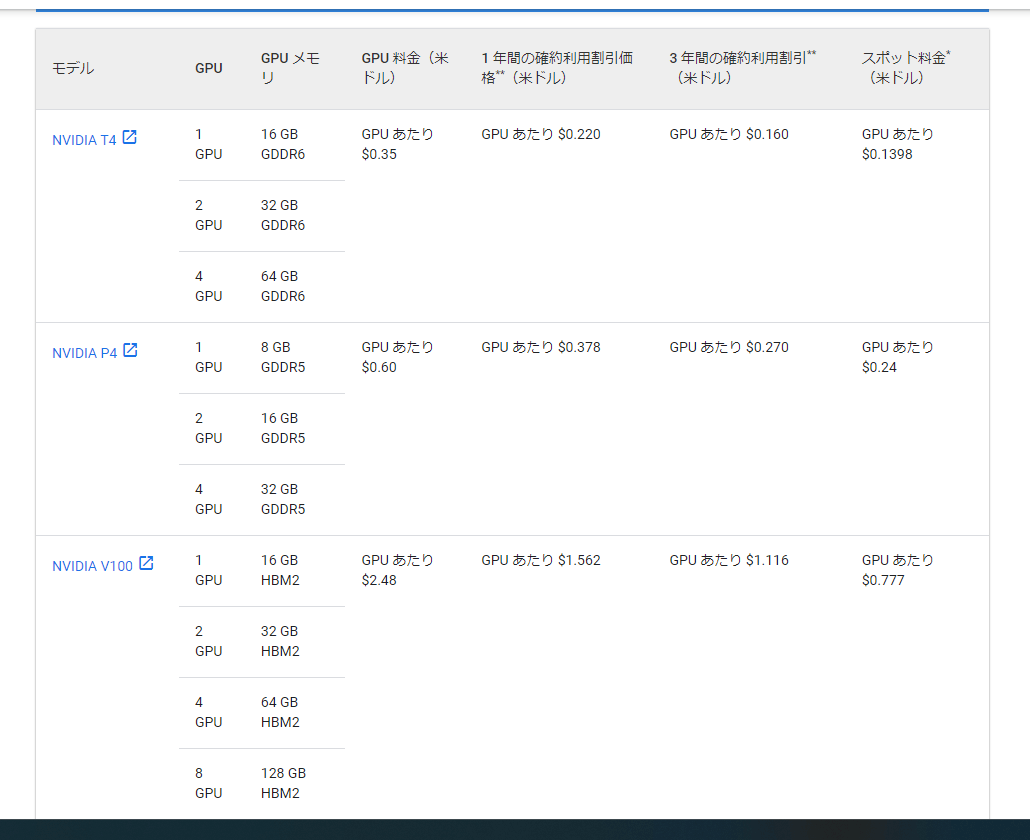Select the 4 GPU cell beside 64 GB HBM2
Image resolution: width=1030 pixels, height=840 pixels.
click(209, 711)
